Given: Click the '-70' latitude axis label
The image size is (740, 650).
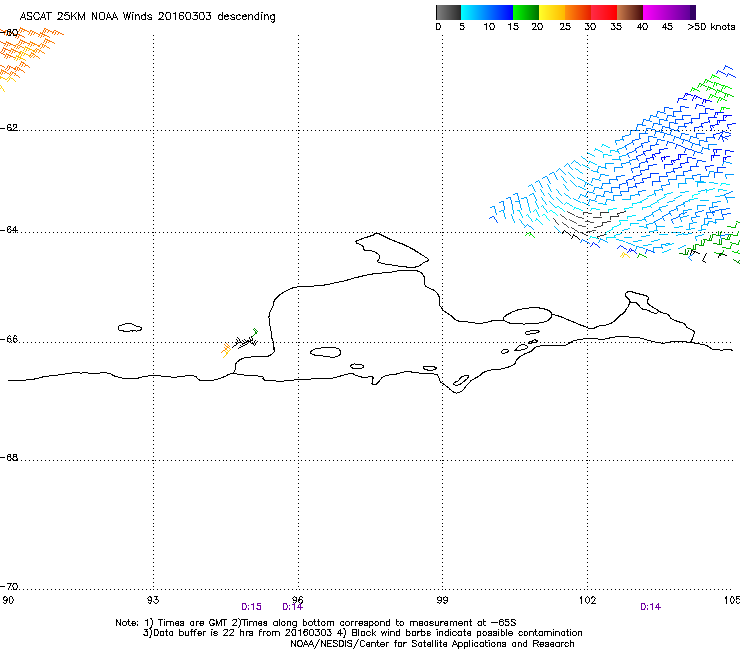Looking at the screenshot, I should pos(9,586).
